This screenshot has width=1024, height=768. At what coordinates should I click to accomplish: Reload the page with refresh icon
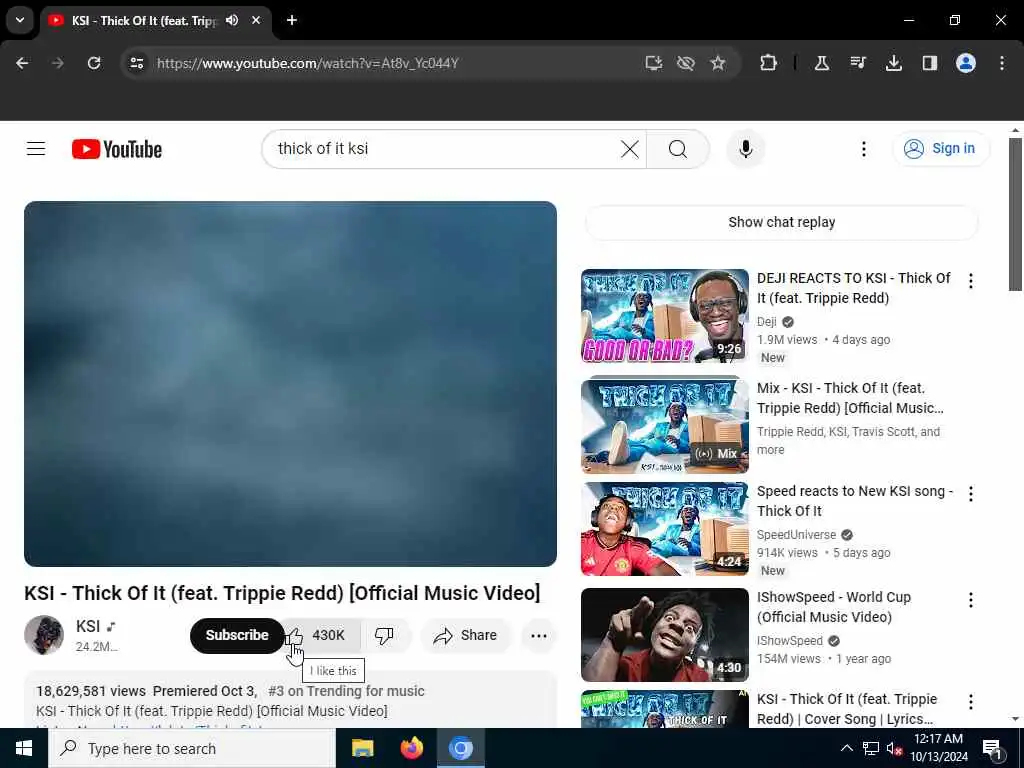94,63
